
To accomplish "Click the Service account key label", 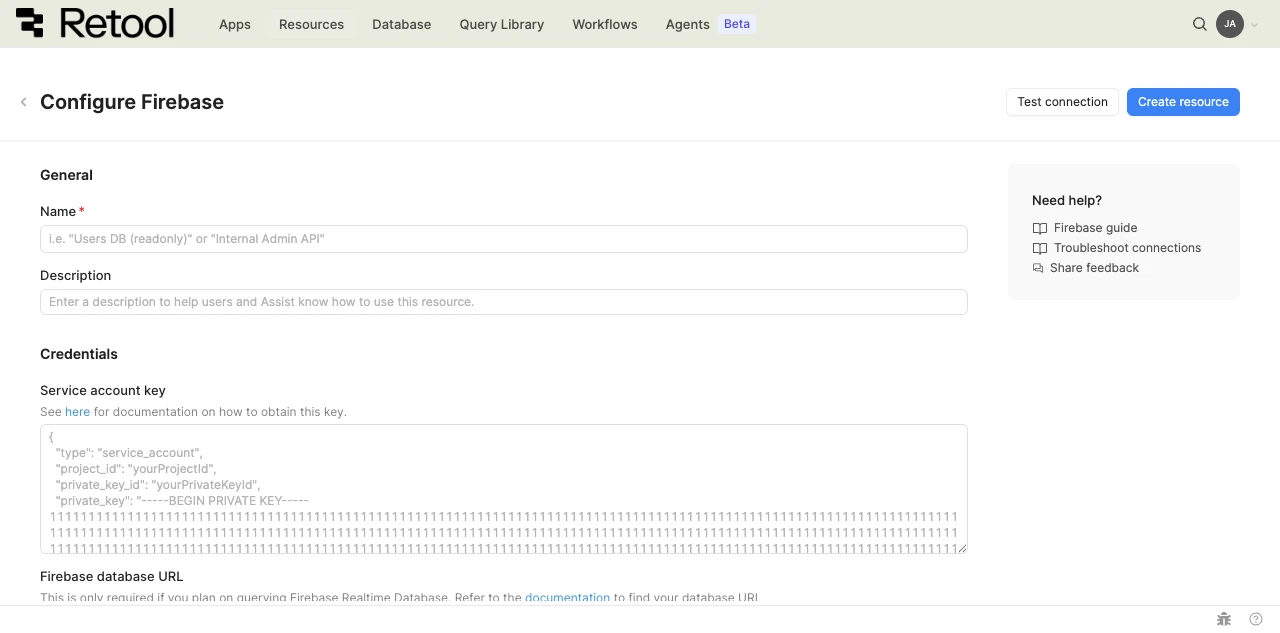I will point(103,391).
